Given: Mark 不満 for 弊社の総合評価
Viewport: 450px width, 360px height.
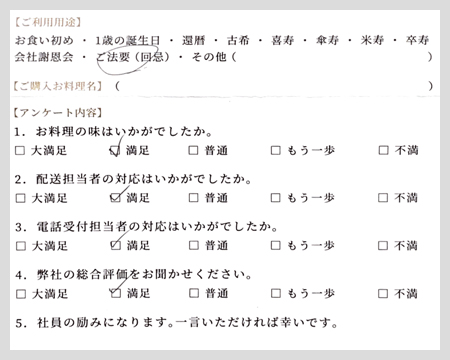Looking at the screenshot, I should pyautogui.click(x=383, y=293).
